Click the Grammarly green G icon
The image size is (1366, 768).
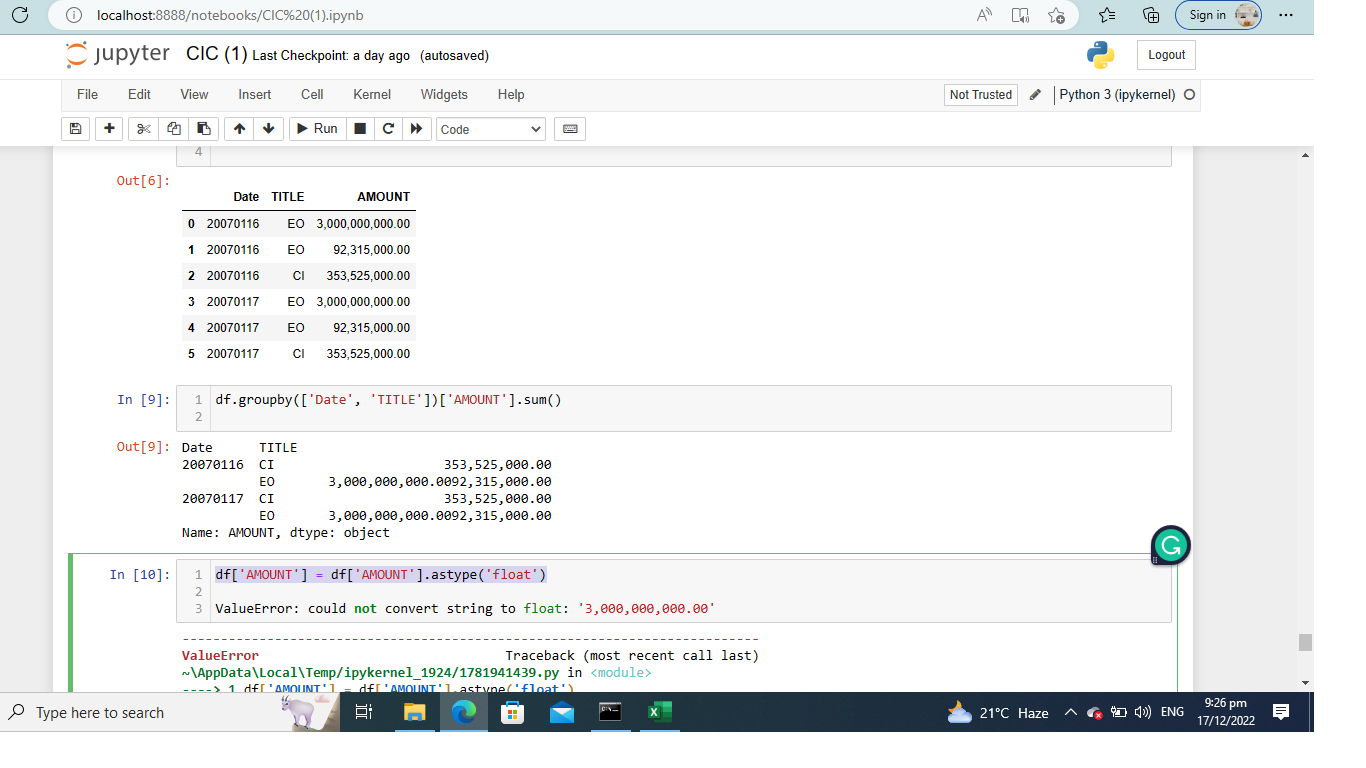(1171, 545)
